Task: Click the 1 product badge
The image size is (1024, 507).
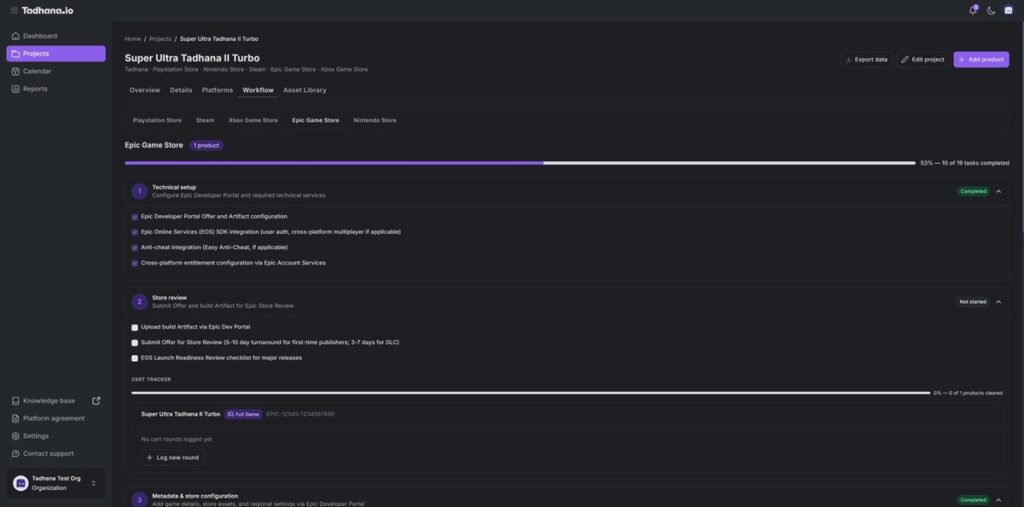Action: click(x=206, y=146)
